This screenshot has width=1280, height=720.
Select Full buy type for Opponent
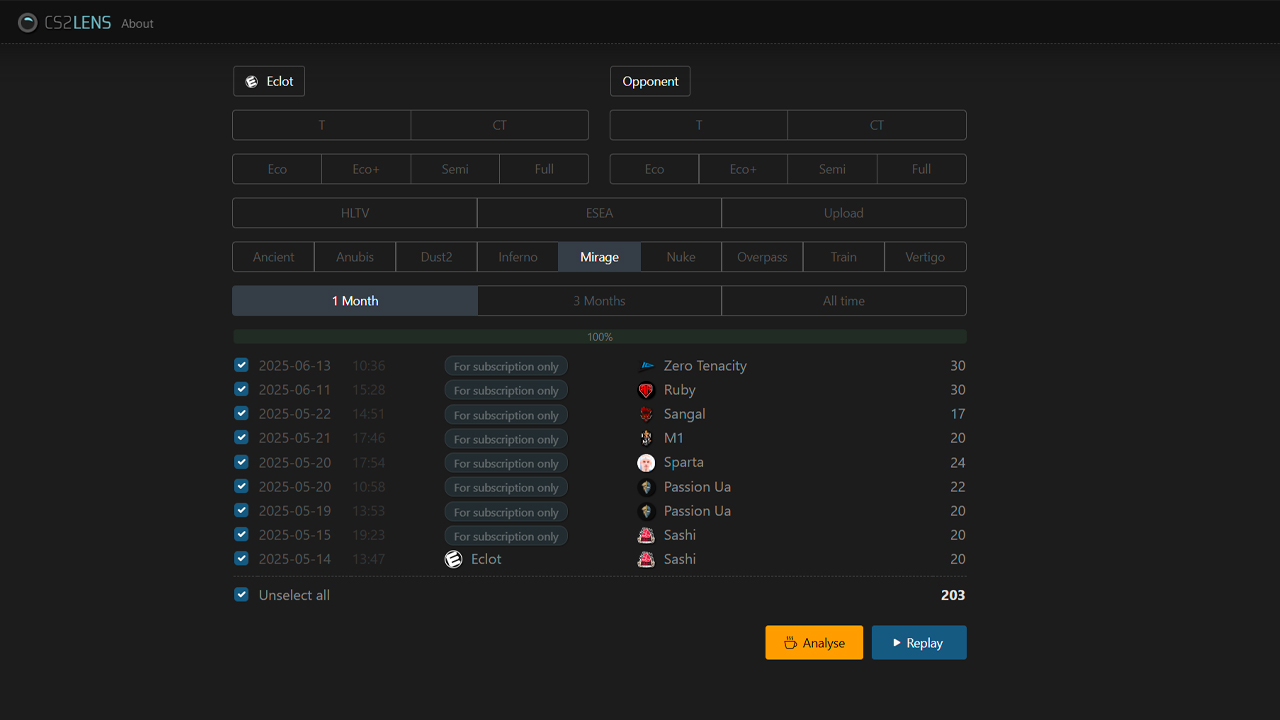922,169
